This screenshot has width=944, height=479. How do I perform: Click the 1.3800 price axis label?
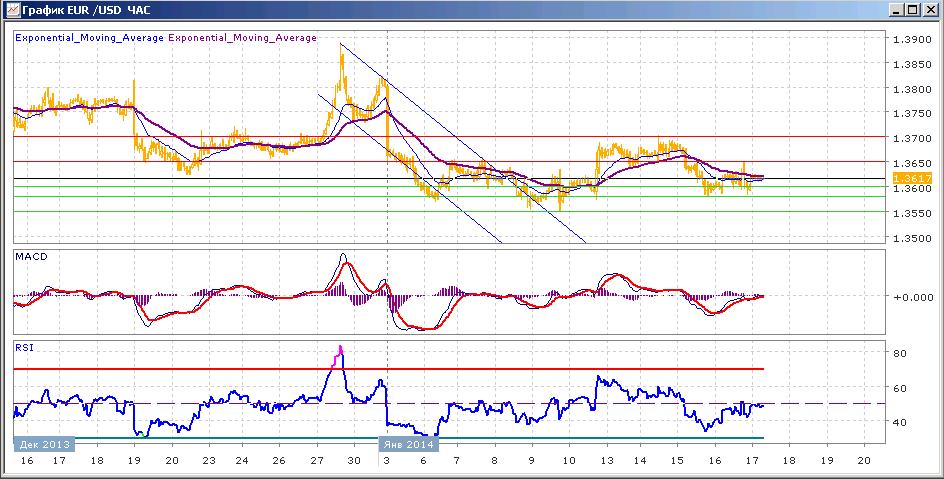coord(913,89)
